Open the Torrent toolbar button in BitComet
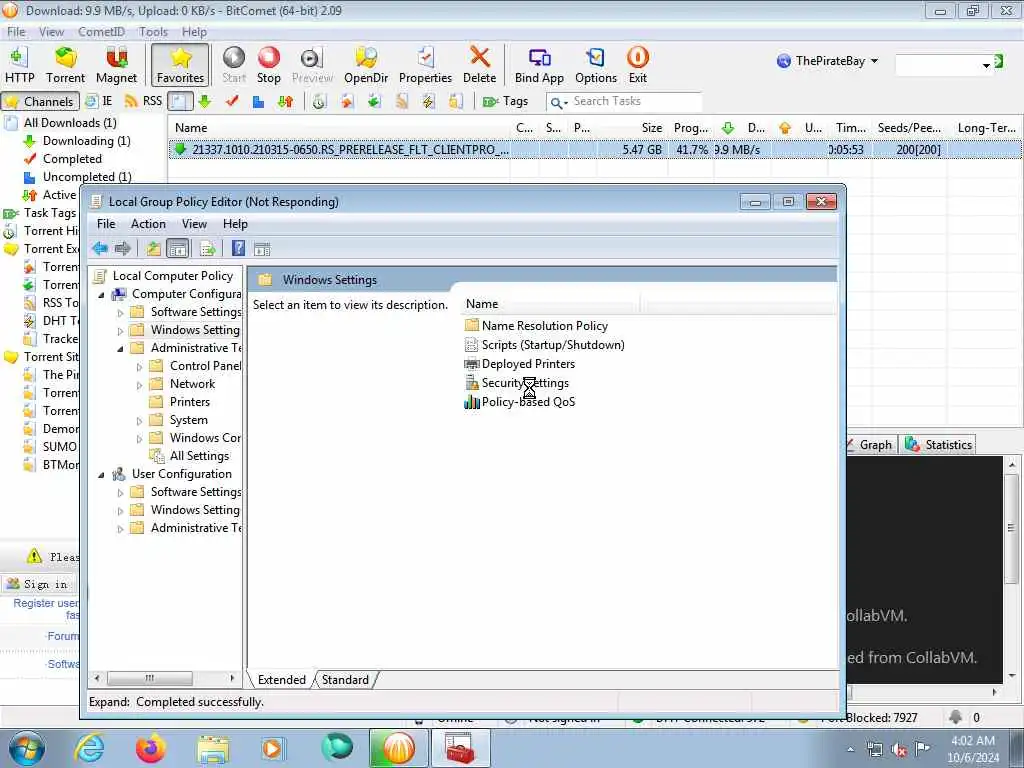This screenshot has width=1024, height=768. click(65, 65)
